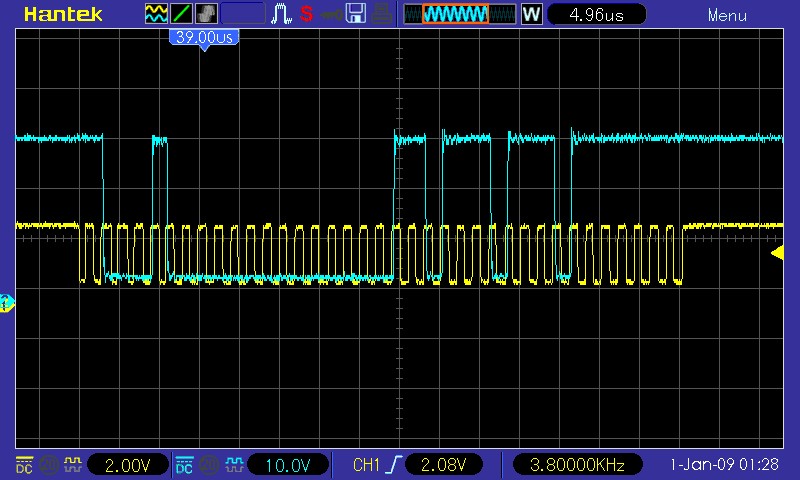Click the 39.00us horizontal trigger position marker

[204, 37]
